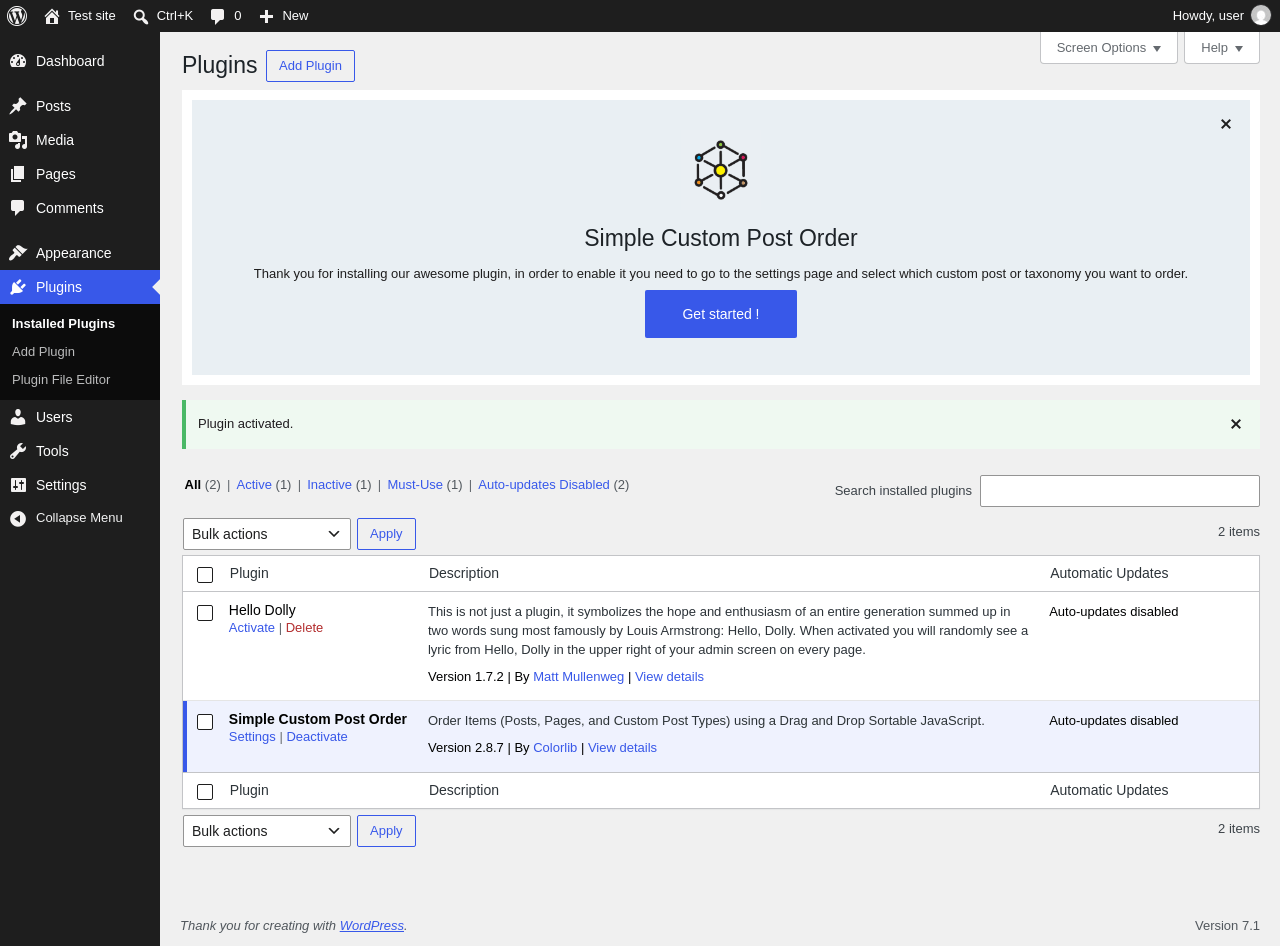Screen dimensions: 1280x946
Task: Expand the Screen Options panel
Action: click(1109, 48)
